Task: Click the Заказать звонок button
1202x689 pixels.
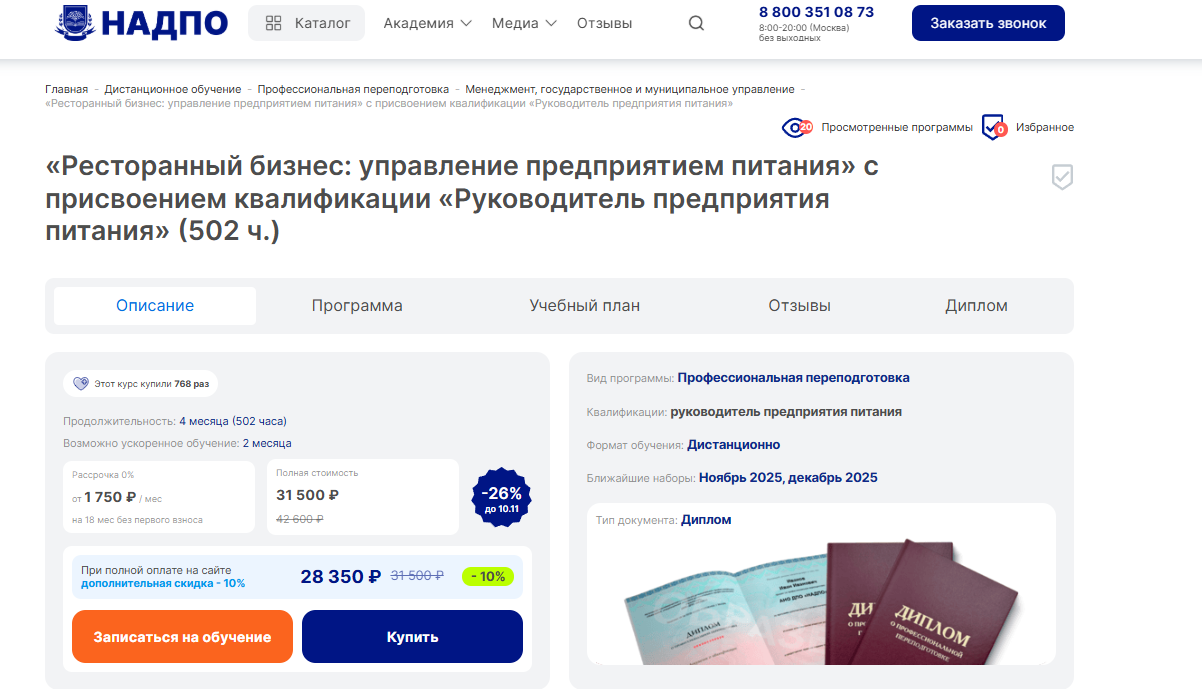Action: [988, 23]
